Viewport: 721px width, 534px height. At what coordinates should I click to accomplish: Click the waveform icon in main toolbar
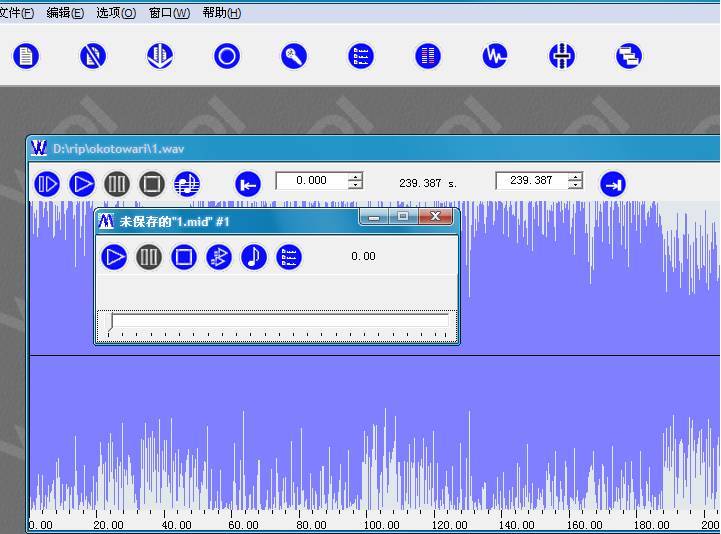[495, 56]
